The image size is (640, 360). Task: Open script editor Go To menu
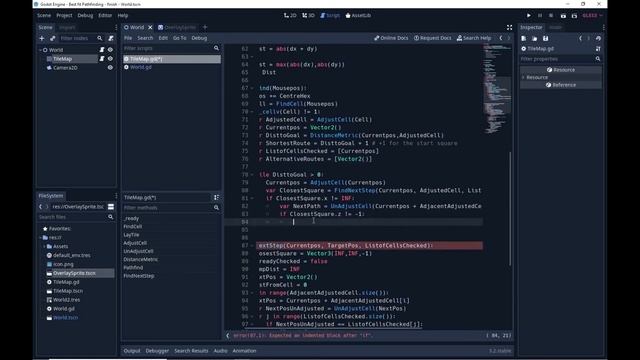[180, 38]
